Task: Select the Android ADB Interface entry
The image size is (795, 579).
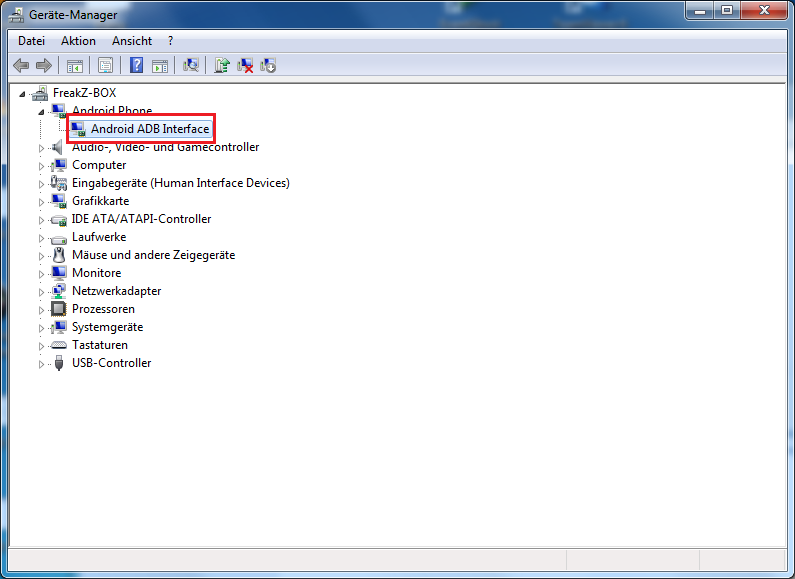Action: click(x=150, y=129)
